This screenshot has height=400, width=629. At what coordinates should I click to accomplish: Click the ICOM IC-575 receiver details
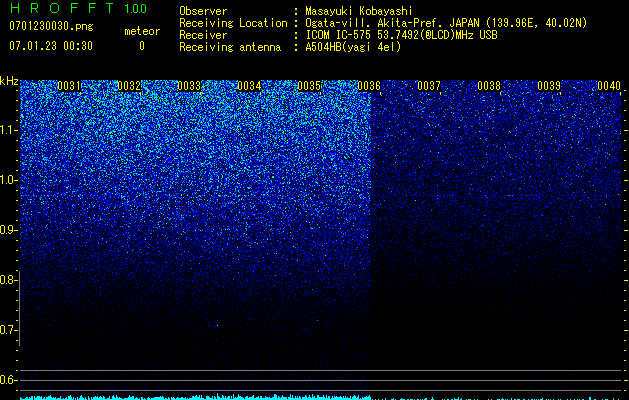(401, 35)
